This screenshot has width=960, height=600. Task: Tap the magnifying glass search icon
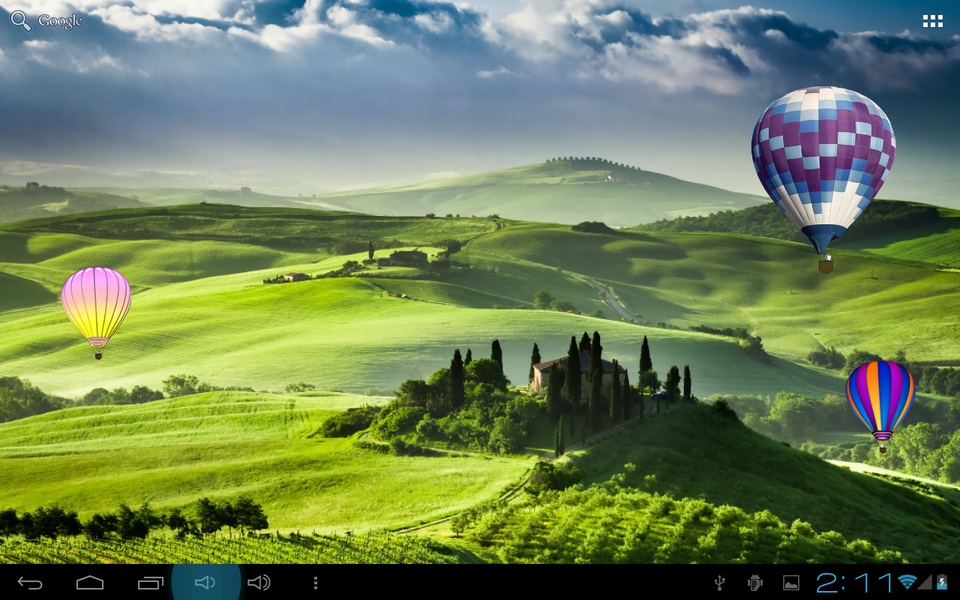20,20
